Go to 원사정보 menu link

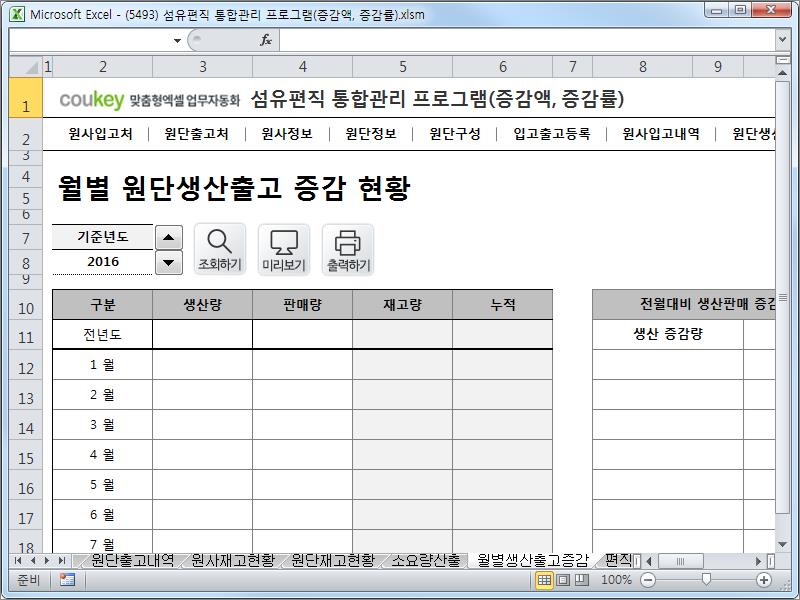[x=287, y=134]
